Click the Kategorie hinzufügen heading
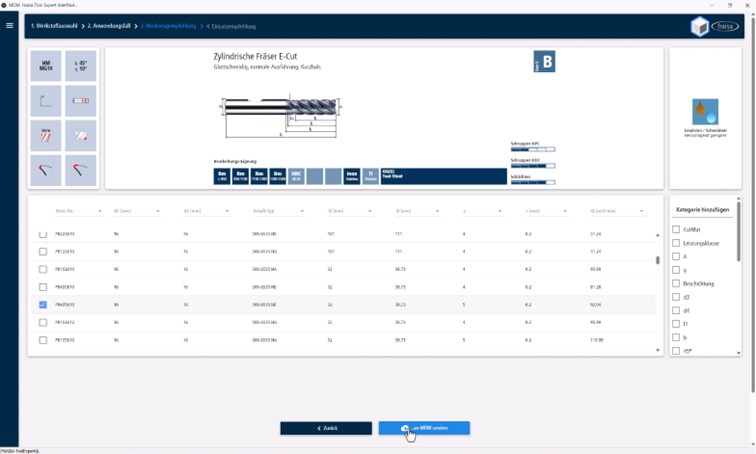This screenshot has height=454, width=756. point(702,210)
